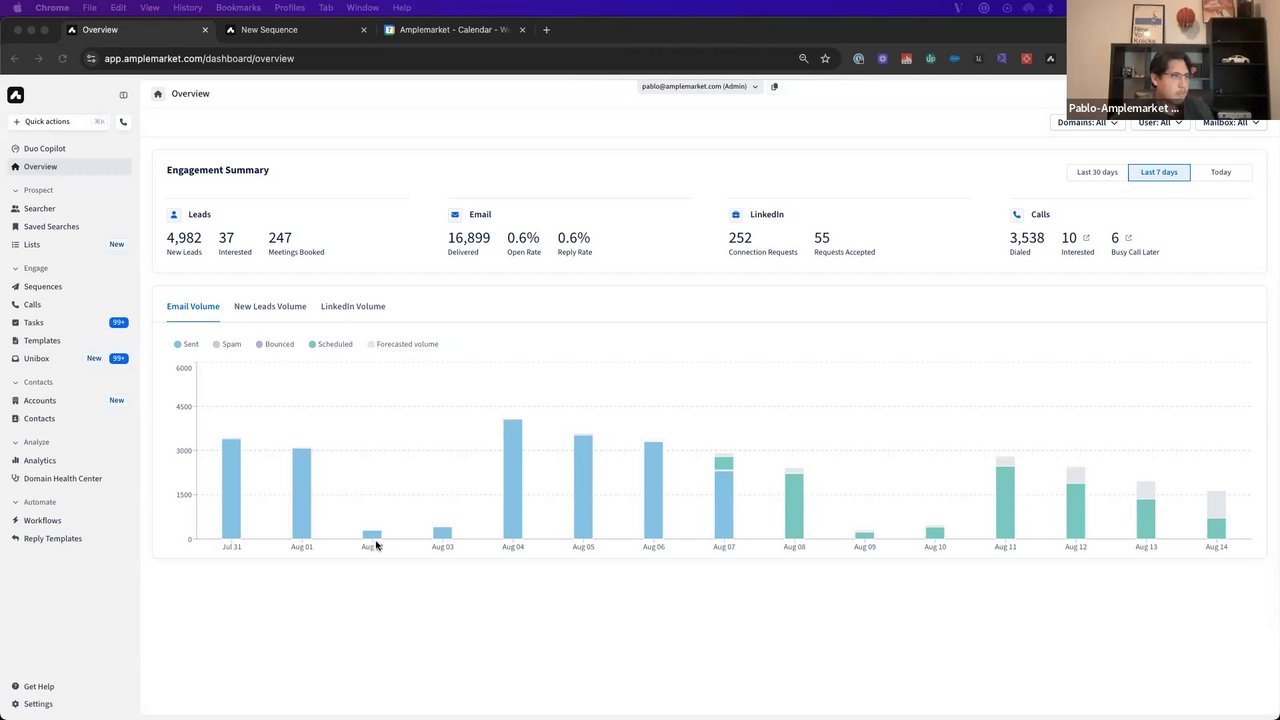Toggle the Bounced series in the legend
This screenshot has width=1280, height=720.
(275, 344)
